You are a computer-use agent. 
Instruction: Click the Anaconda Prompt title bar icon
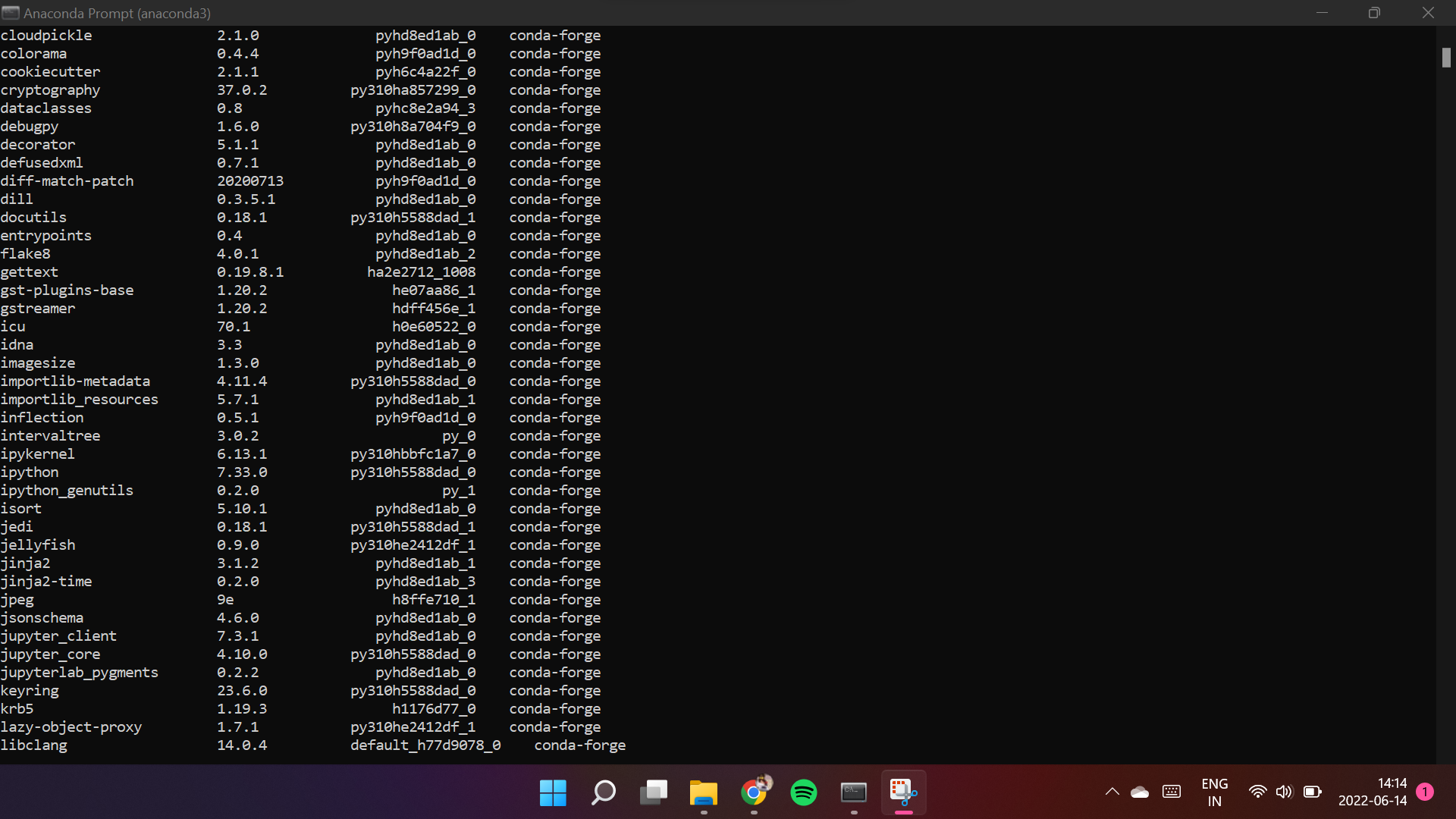[x=10, y=13]
